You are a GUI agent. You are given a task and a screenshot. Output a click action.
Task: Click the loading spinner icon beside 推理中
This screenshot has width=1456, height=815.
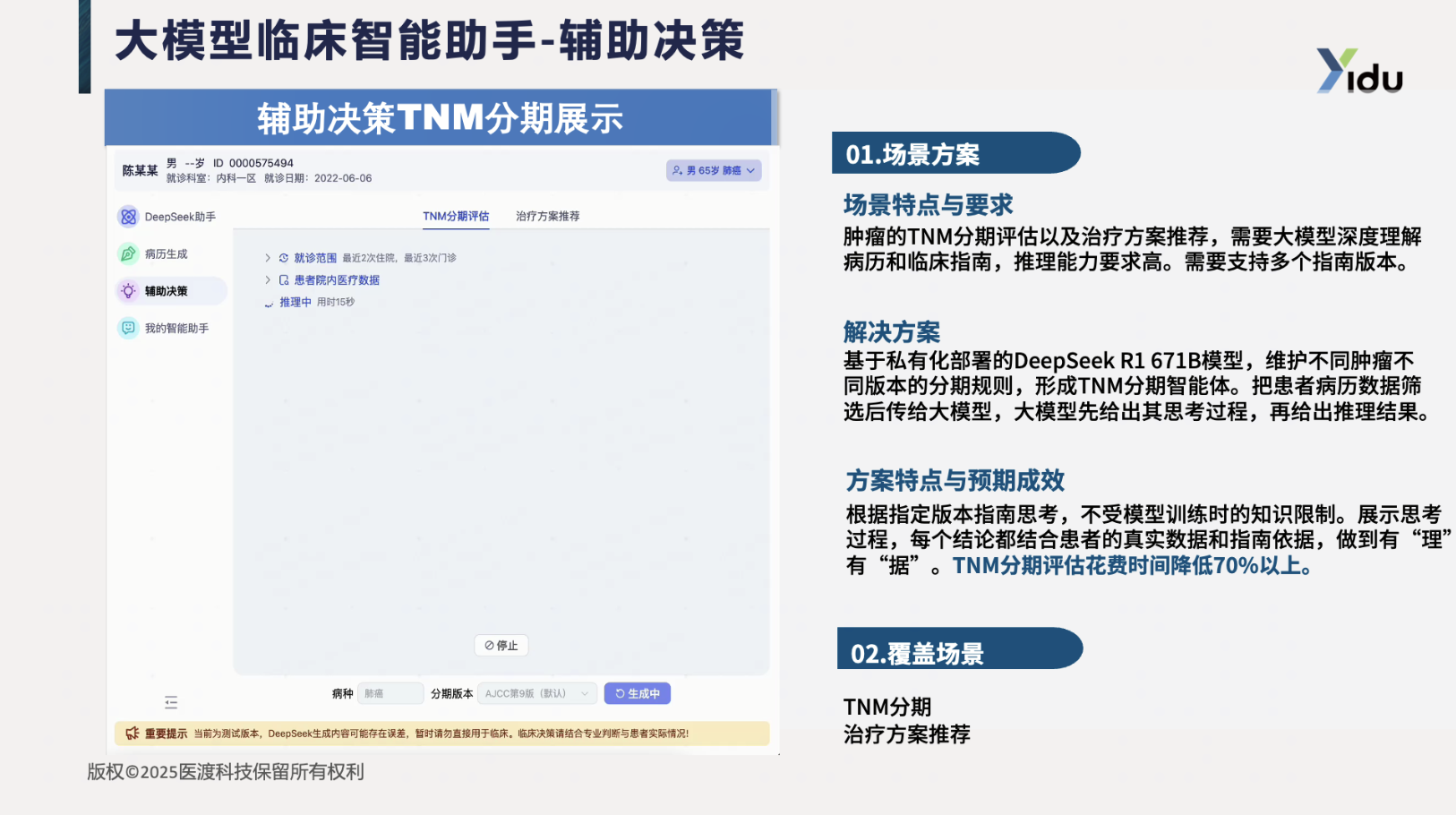point(269,304)
